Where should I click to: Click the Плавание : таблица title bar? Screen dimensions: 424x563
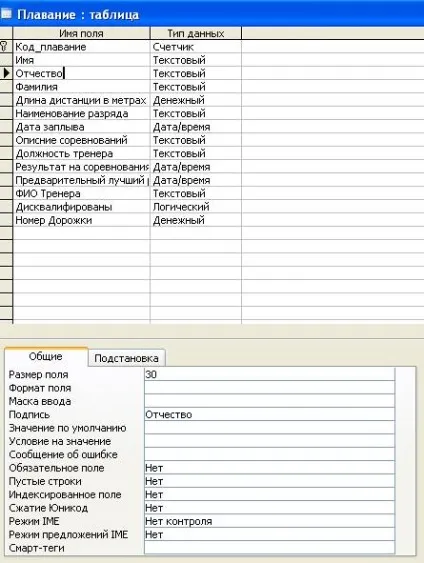pos(212,14)
